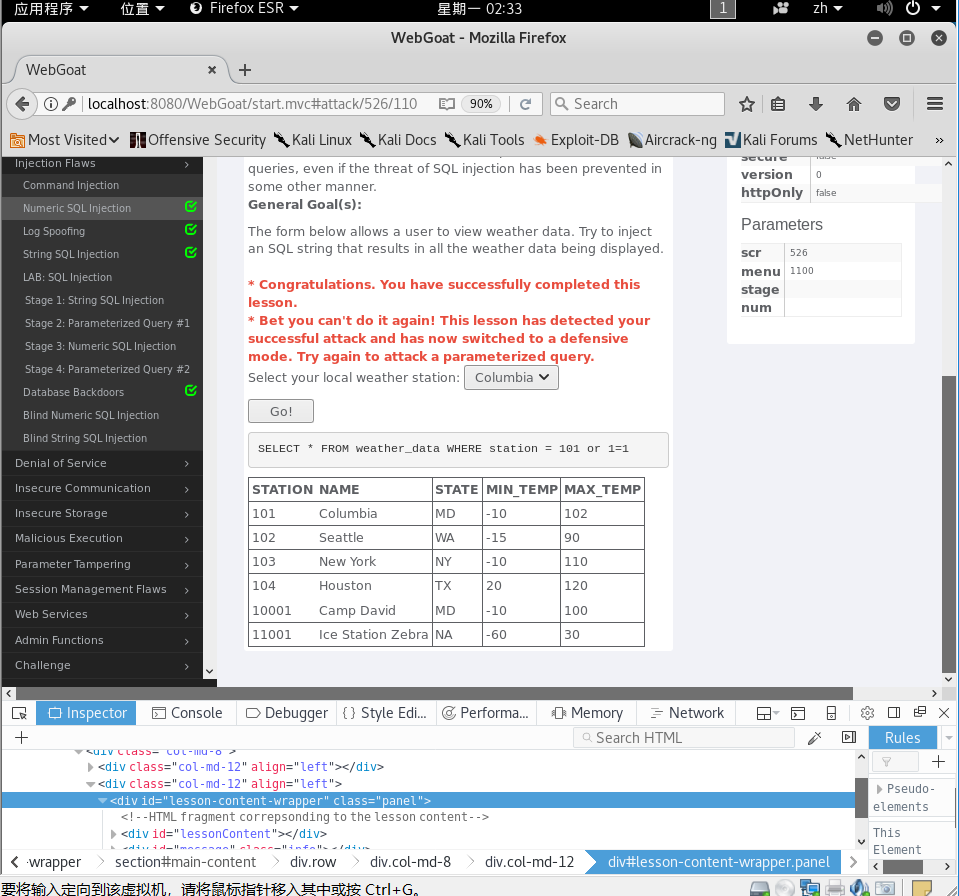Open the Style Editor tab
Viewport: 959px width, 896px height.
(385, 713)
